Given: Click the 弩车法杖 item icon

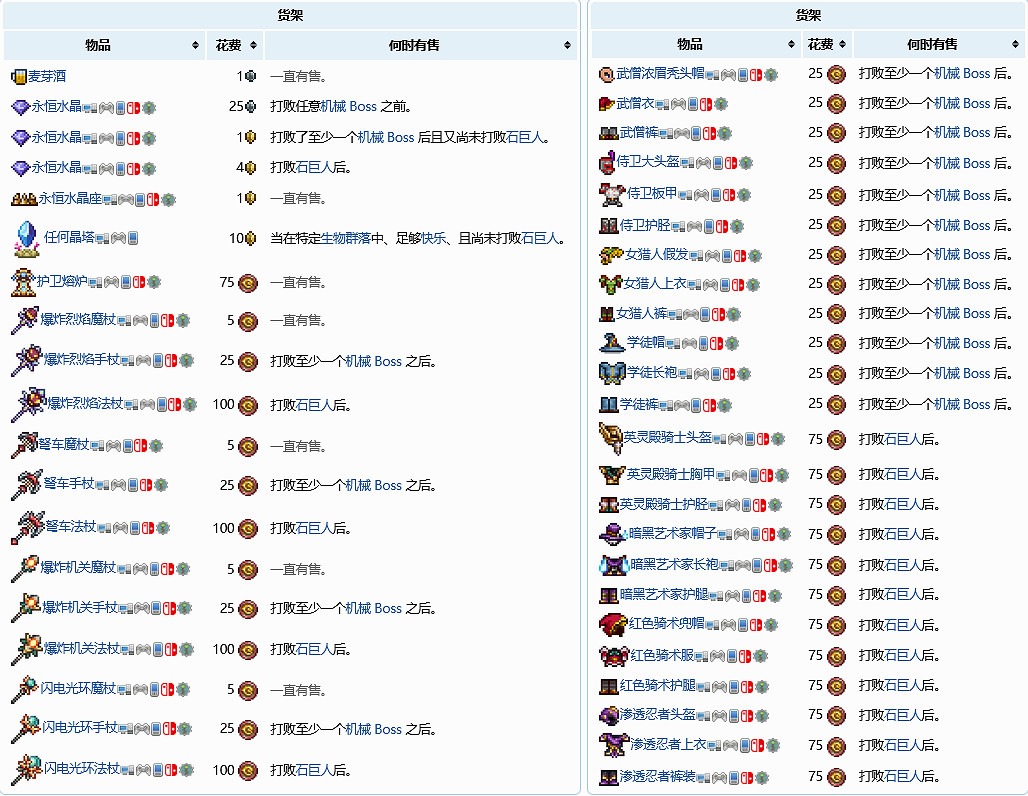Looking at the screenshot, I should tap(27, 527).
